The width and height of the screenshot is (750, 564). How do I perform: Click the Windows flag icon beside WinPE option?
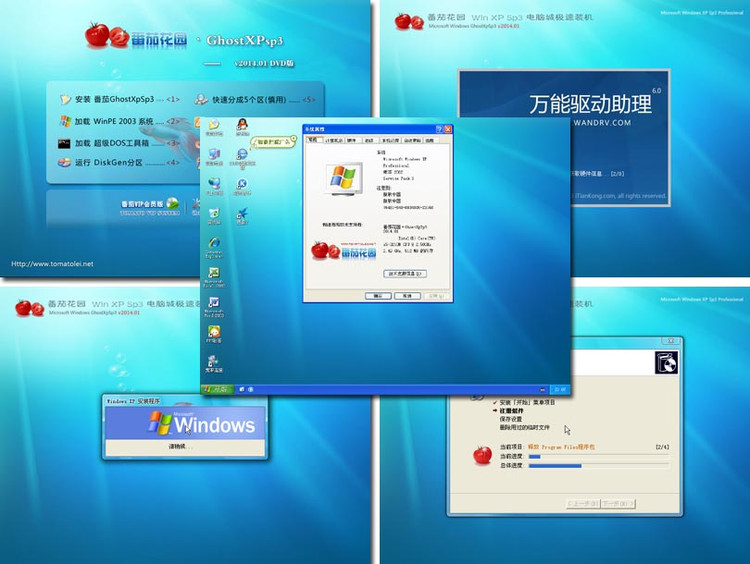coord(65,121)
